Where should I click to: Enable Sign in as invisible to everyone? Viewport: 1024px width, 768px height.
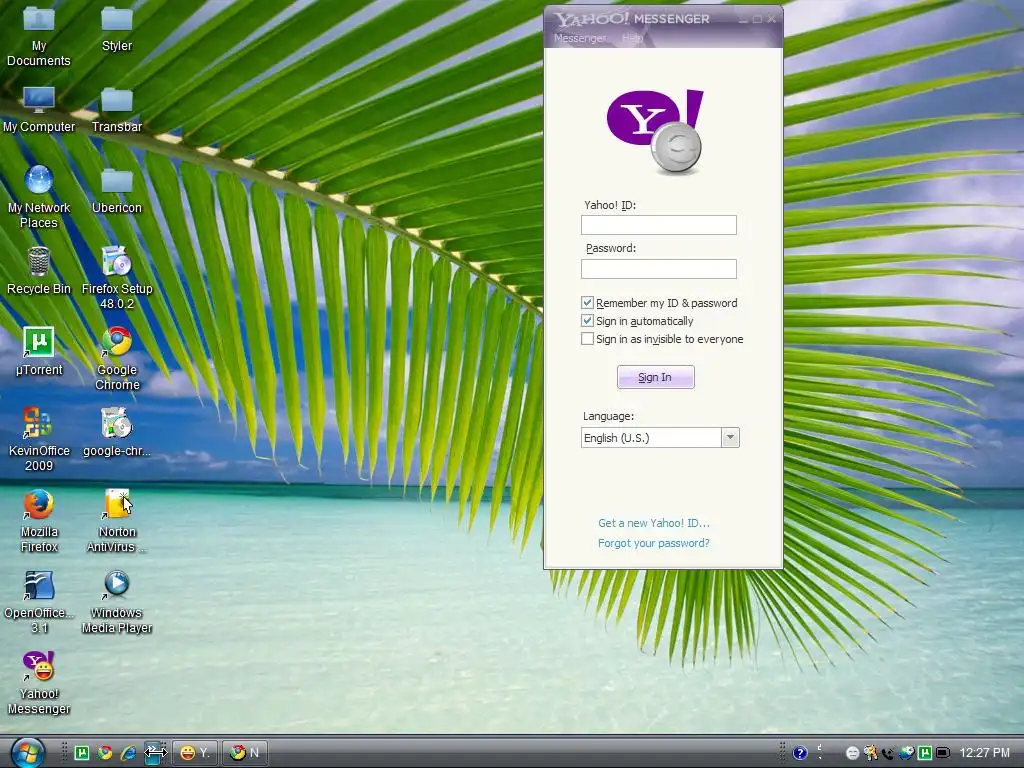click(x=587, y=339)
